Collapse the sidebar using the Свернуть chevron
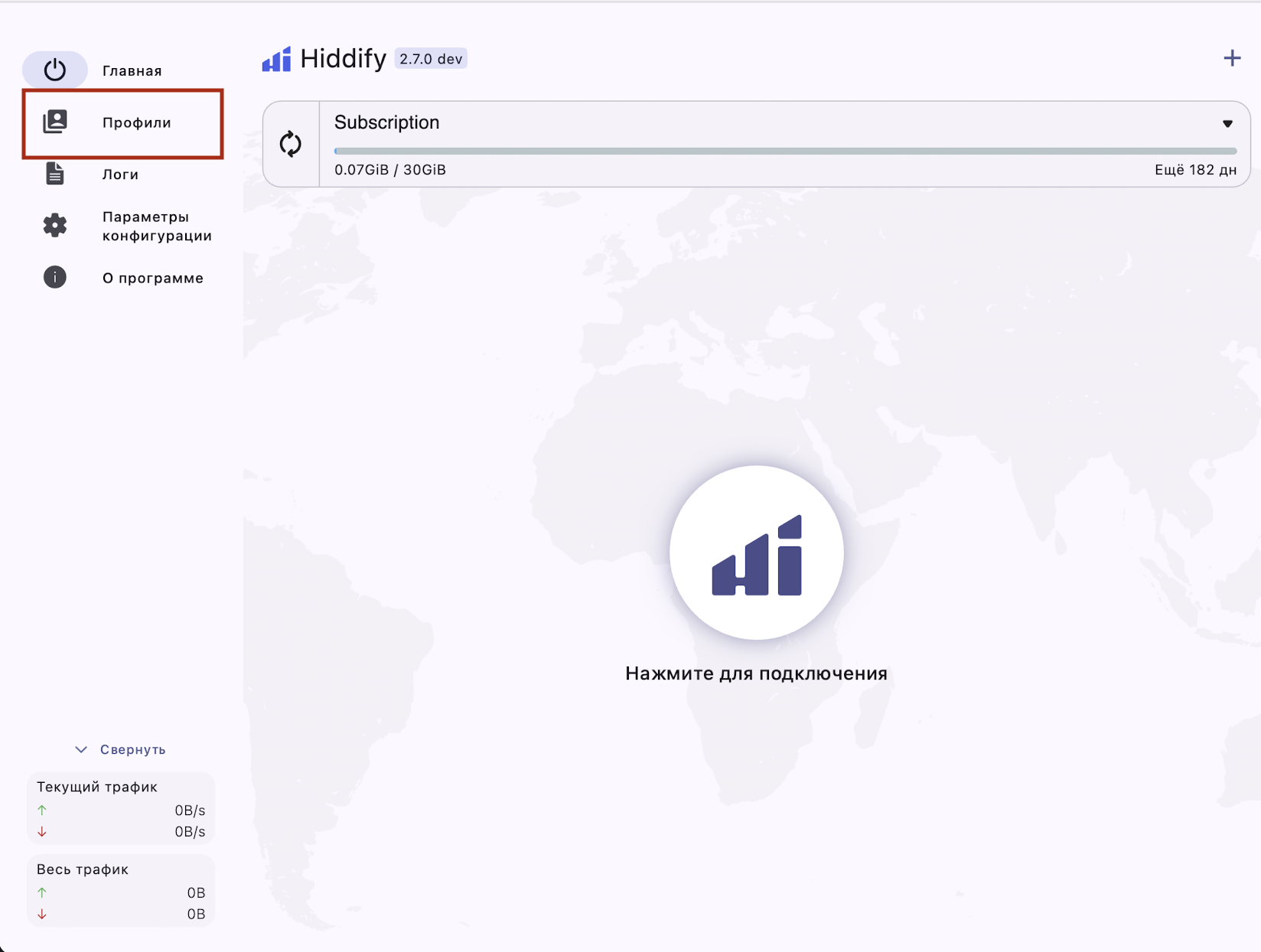Viewport: 1261px width, 952px height. [81, 749]
